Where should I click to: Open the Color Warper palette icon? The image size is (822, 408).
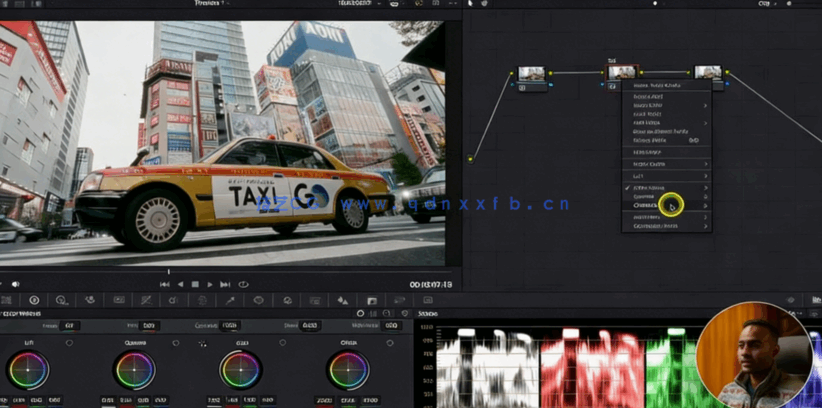174,300
